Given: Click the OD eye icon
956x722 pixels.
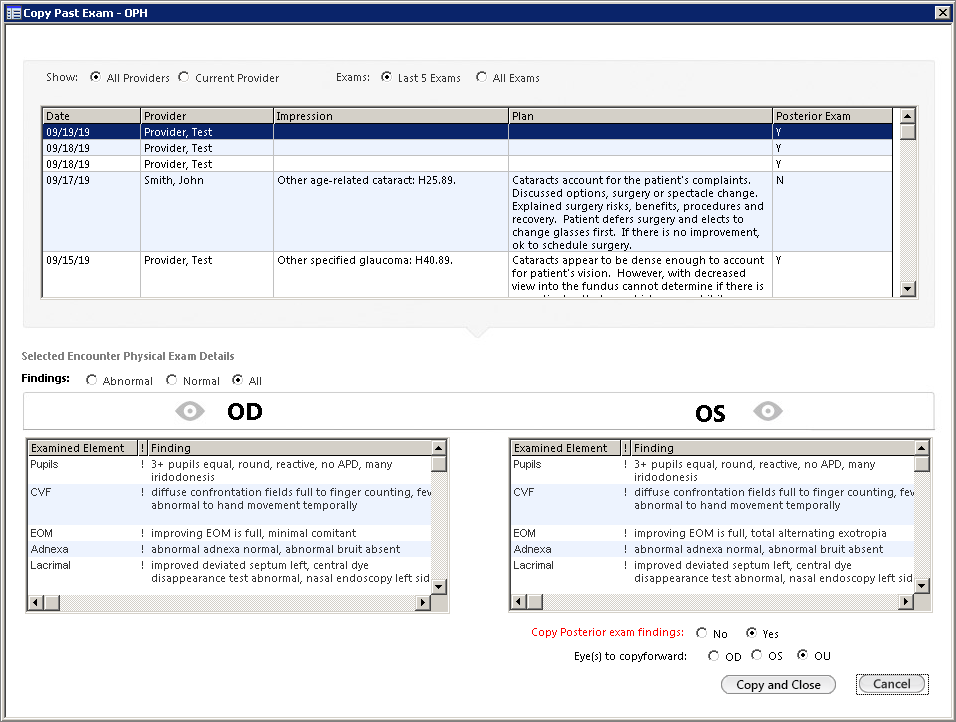Looking at the screenshot, I should tap(190, 412).
